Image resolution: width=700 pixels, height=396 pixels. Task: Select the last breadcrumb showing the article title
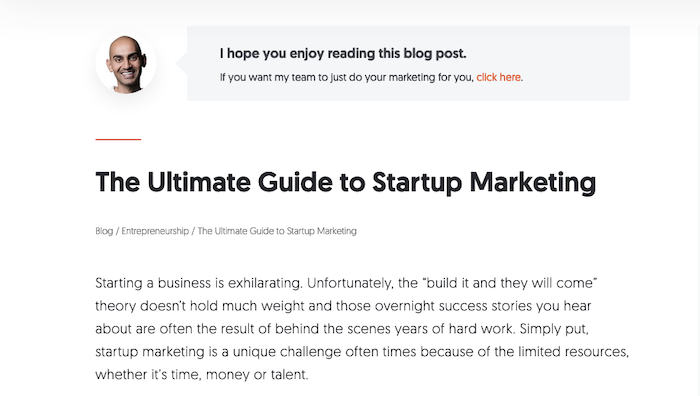(x=277, y=231)
